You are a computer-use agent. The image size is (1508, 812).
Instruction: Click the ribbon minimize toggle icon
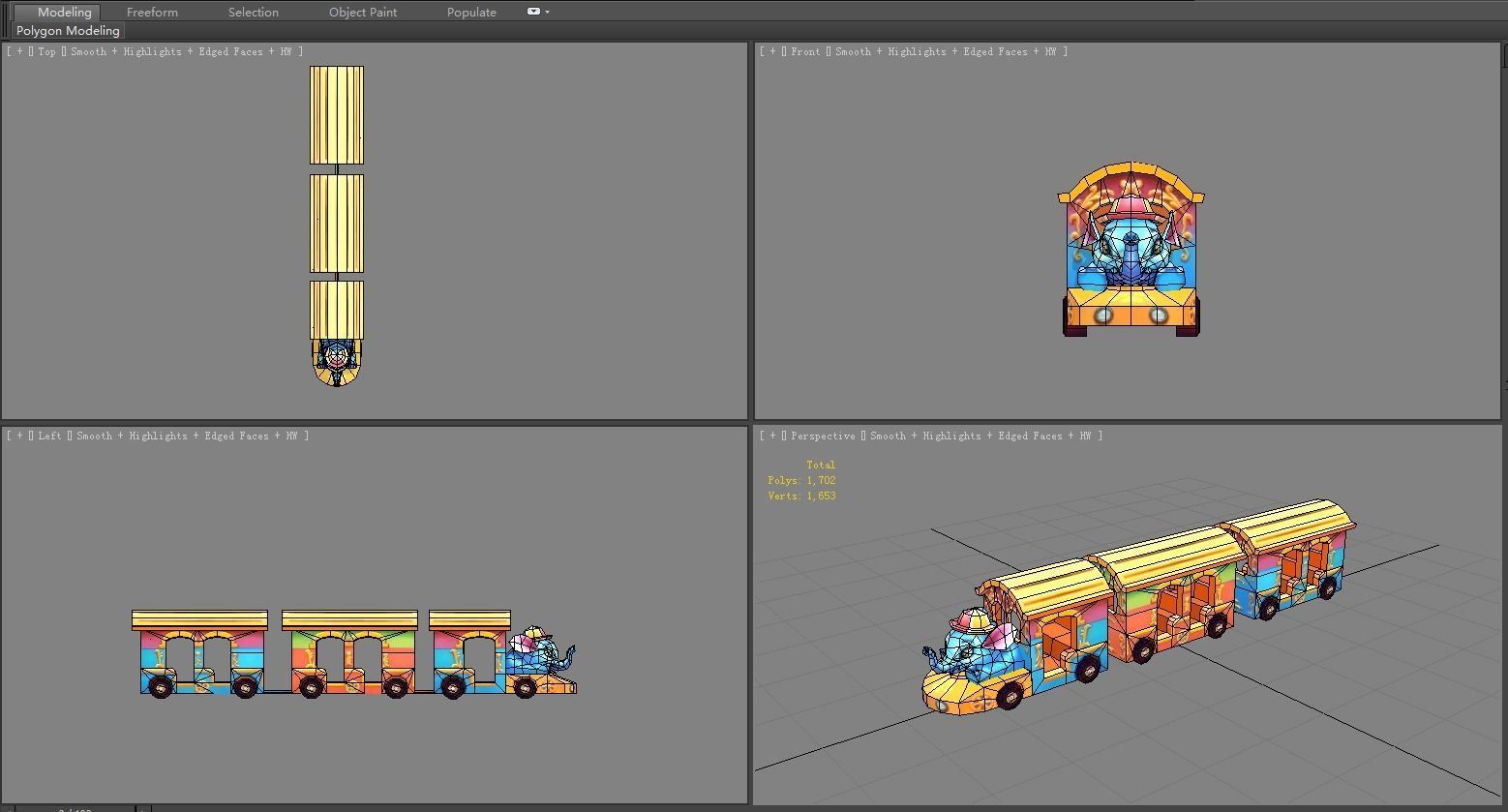pos(533,12)
